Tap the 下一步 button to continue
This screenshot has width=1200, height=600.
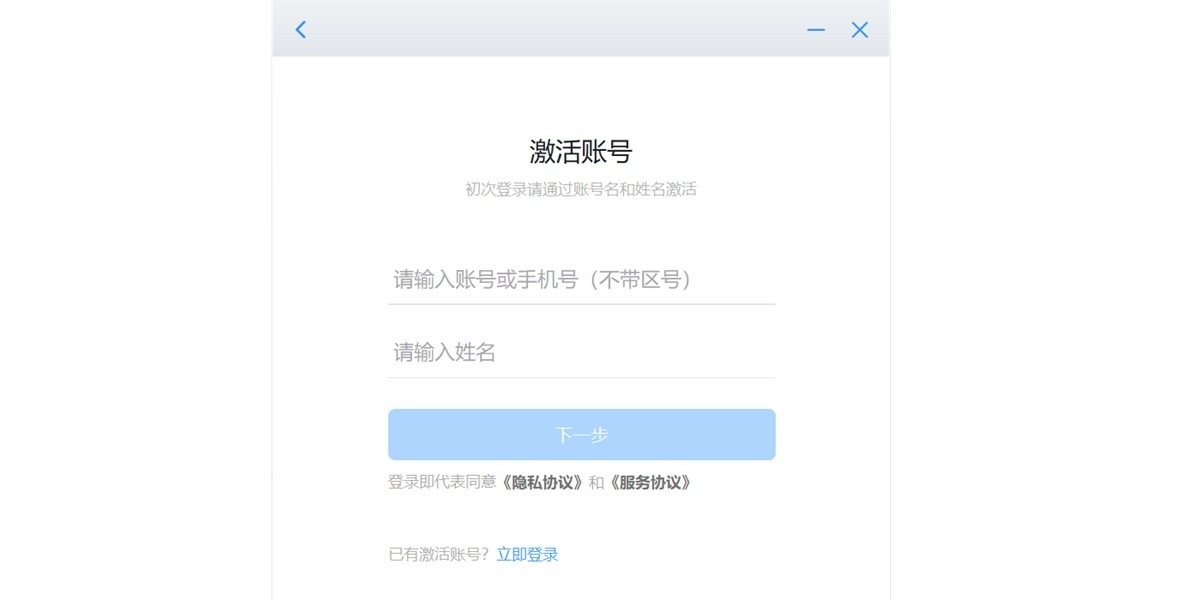[x=581, y=434]
